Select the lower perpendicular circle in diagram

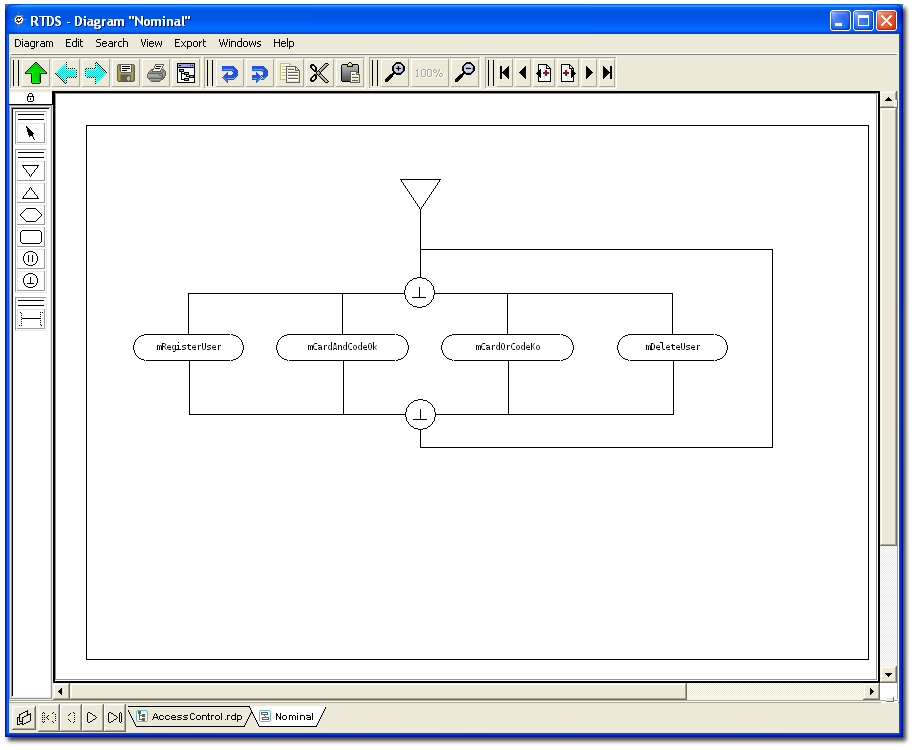point(420,414)
